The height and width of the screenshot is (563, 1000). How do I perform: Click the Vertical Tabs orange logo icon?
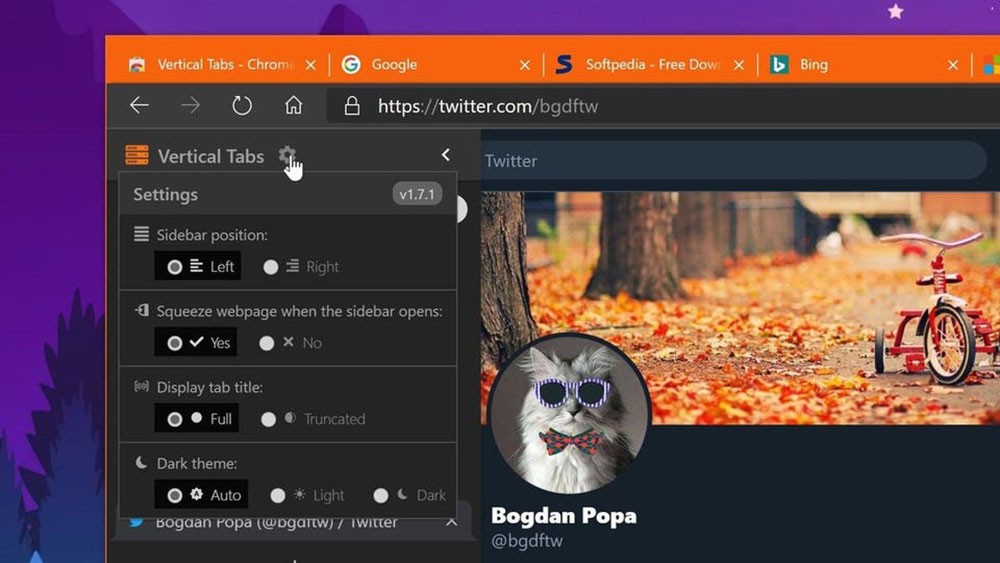coord(137,155)
